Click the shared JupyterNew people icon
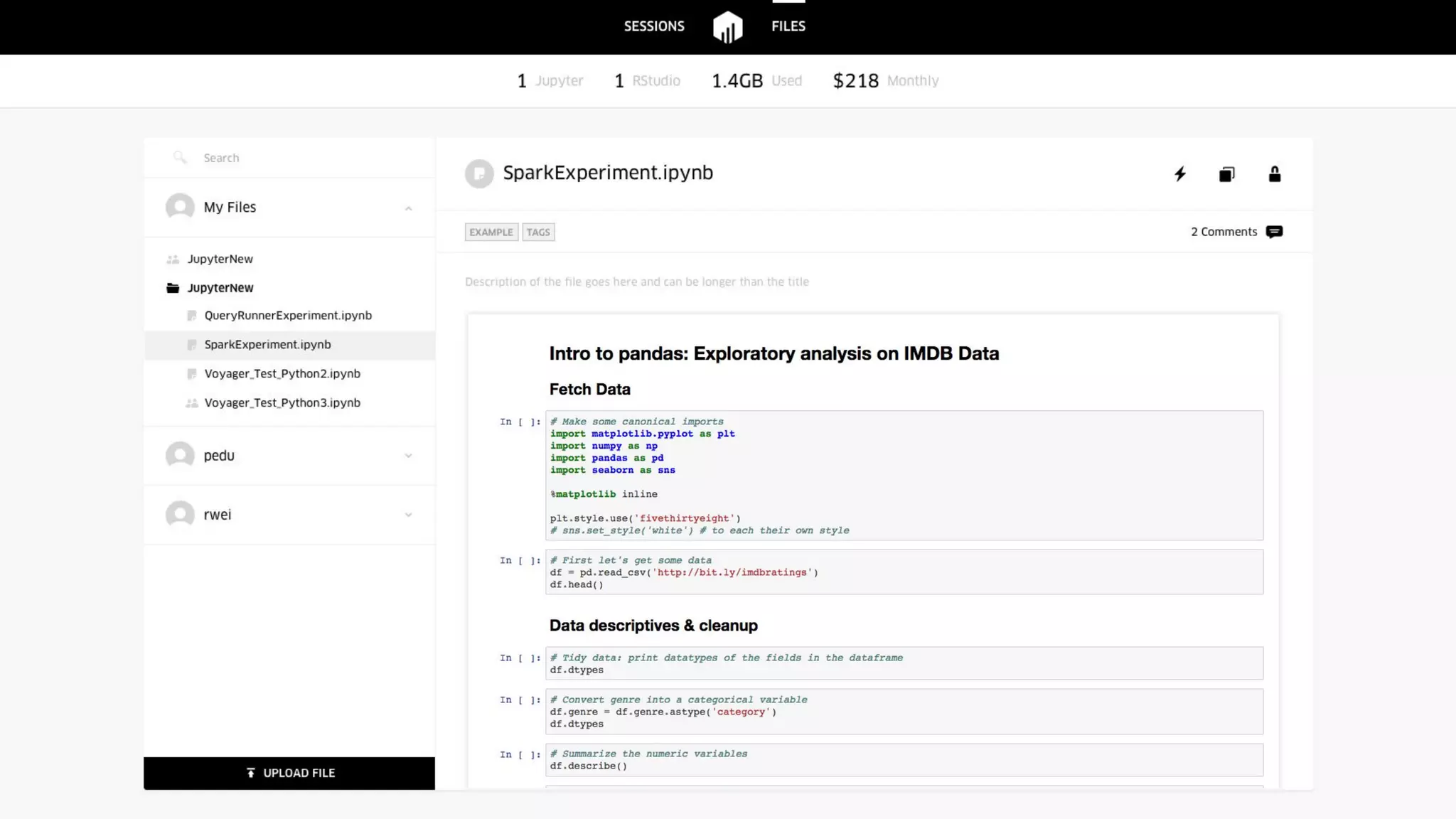Screen dimensions: 1456x819 click(x=173, y=259)
